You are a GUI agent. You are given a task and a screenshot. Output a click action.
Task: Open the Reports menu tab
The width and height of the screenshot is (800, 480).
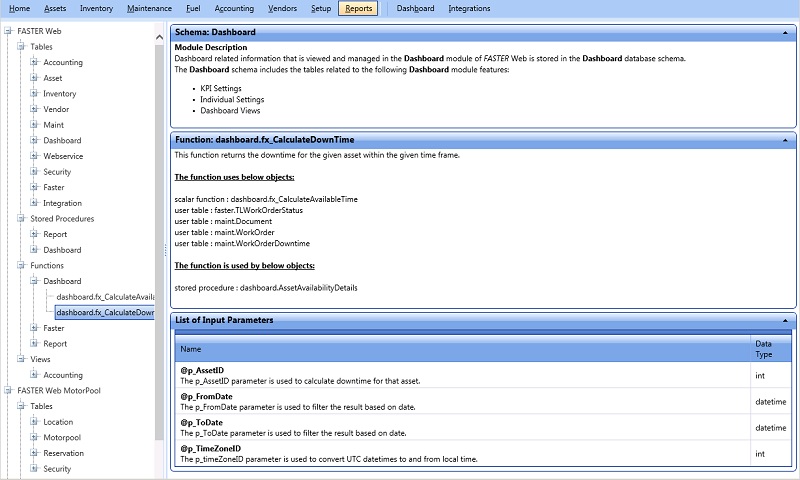coord(357,9)
